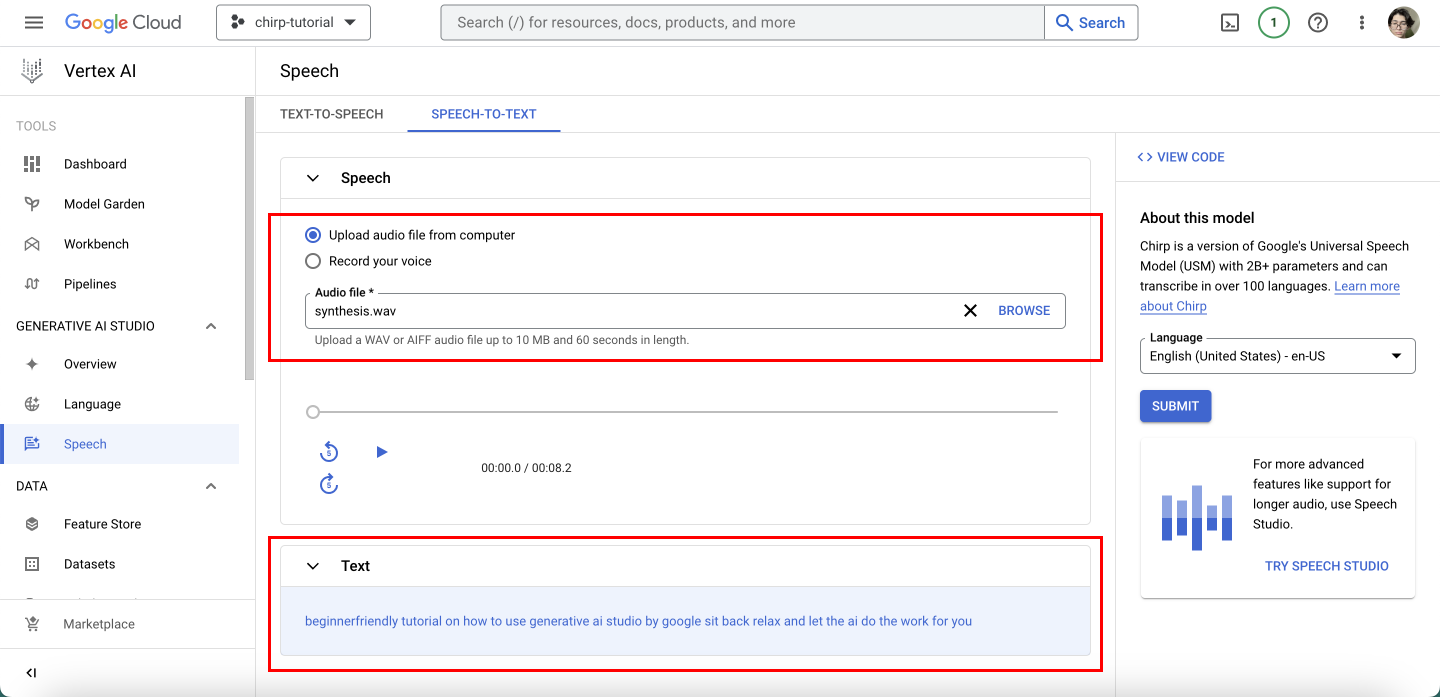Viewport: 1440px width, 697px height.
Task: Open the Language dropdown
Action: [x=1278, y=356]
